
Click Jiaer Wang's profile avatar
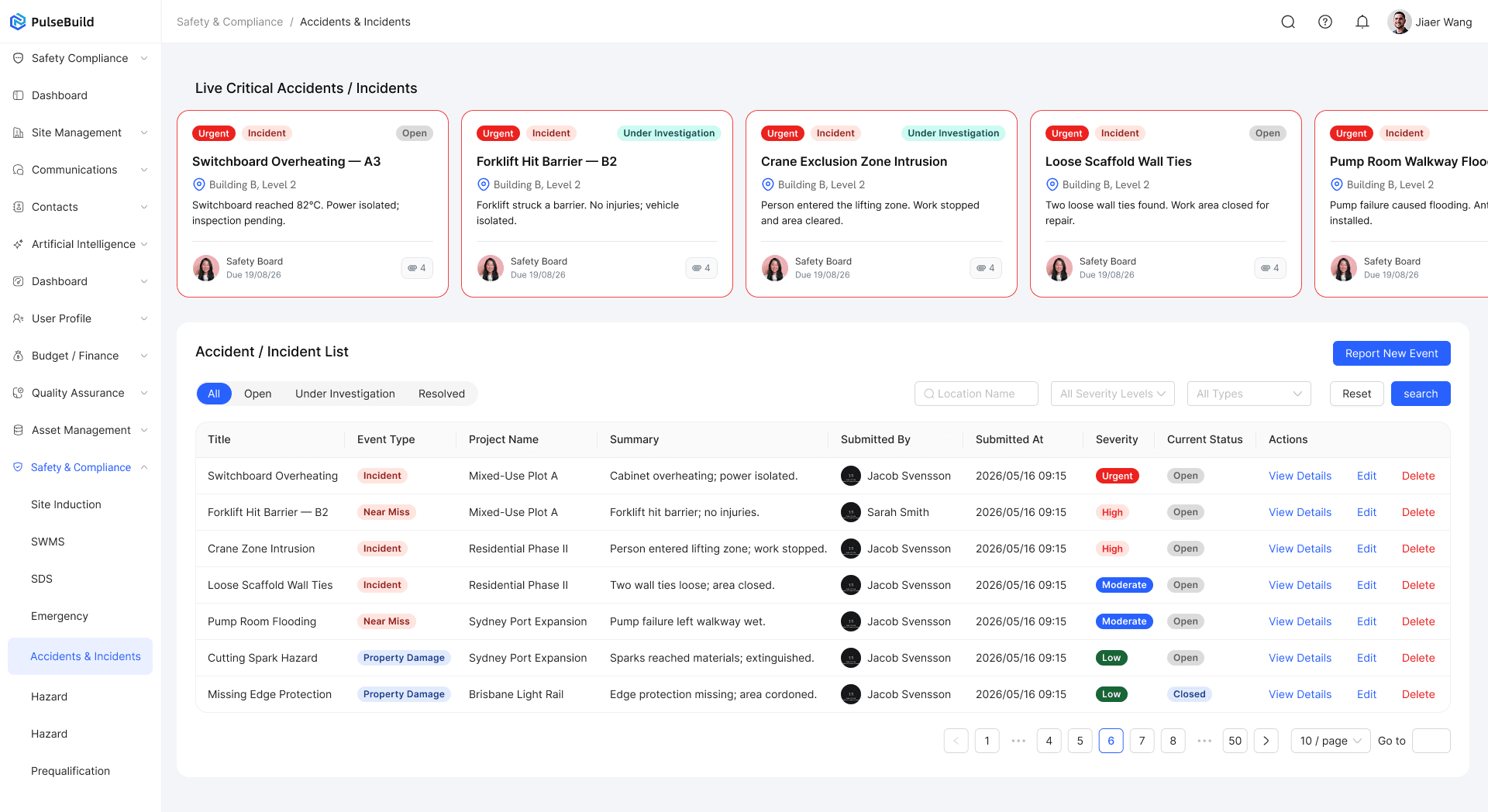click(x=1399, y=22)
